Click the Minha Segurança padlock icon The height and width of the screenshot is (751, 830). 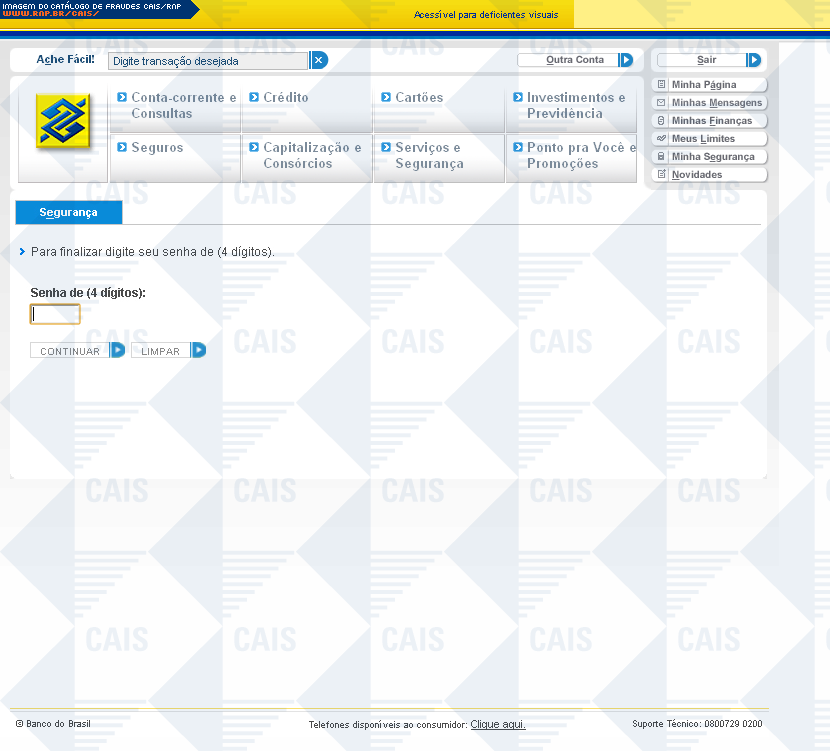(661, 157)
